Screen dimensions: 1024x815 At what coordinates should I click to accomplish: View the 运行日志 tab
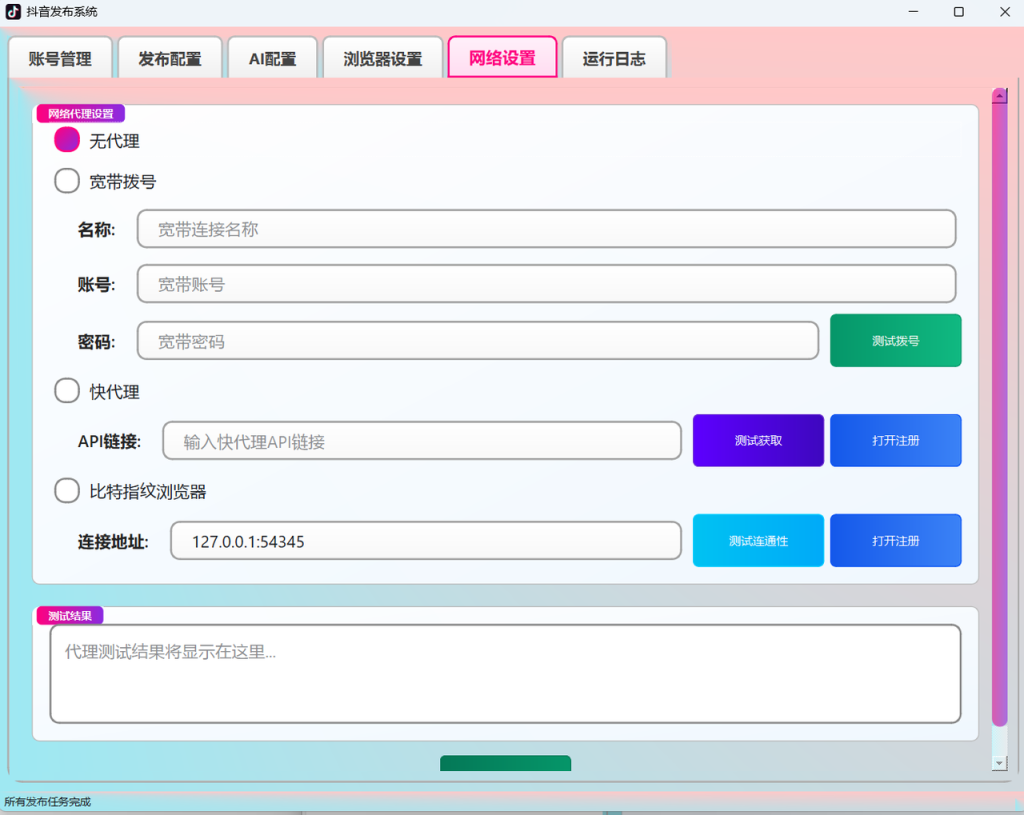click(614, 59)
